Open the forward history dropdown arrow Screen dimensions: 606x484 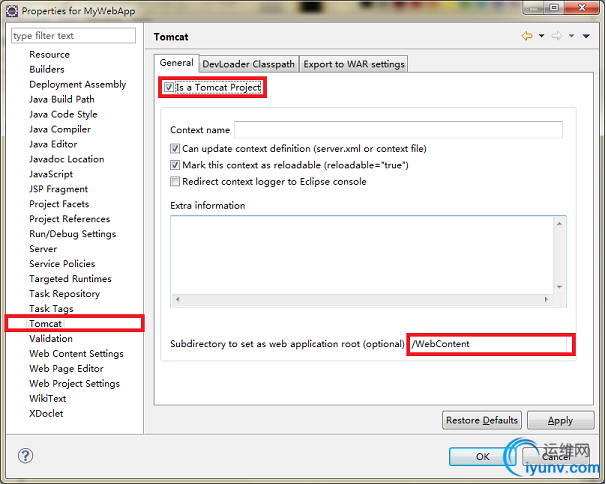pyautogui.click(x=572, y=36)
